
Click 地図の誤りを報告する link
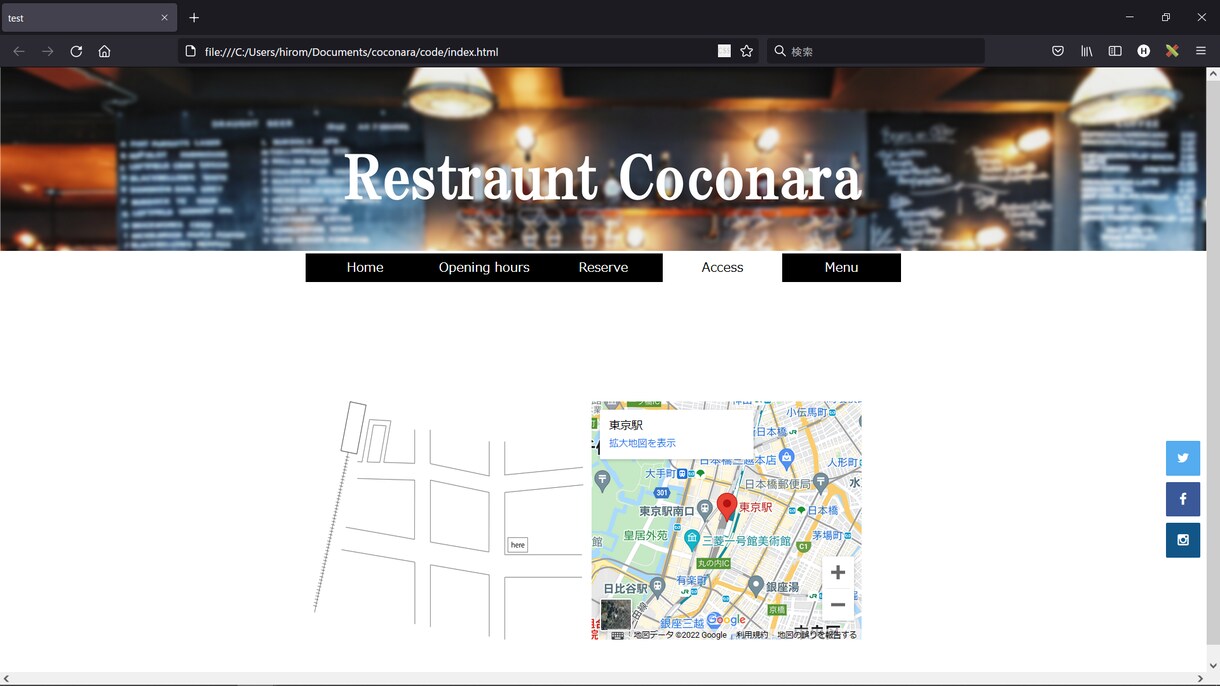817,635
